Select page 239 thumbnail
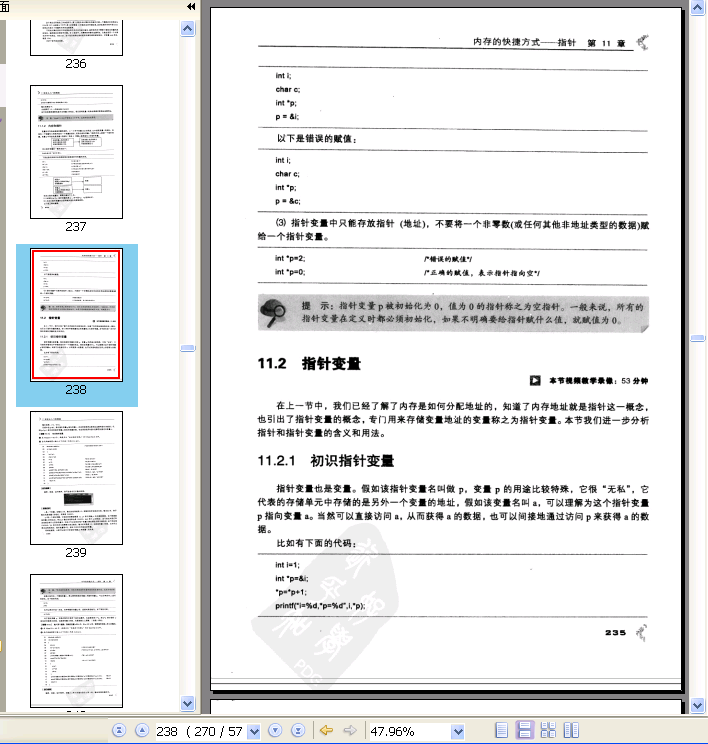This screenshot has width=708, height=744. tap(76, 478)
